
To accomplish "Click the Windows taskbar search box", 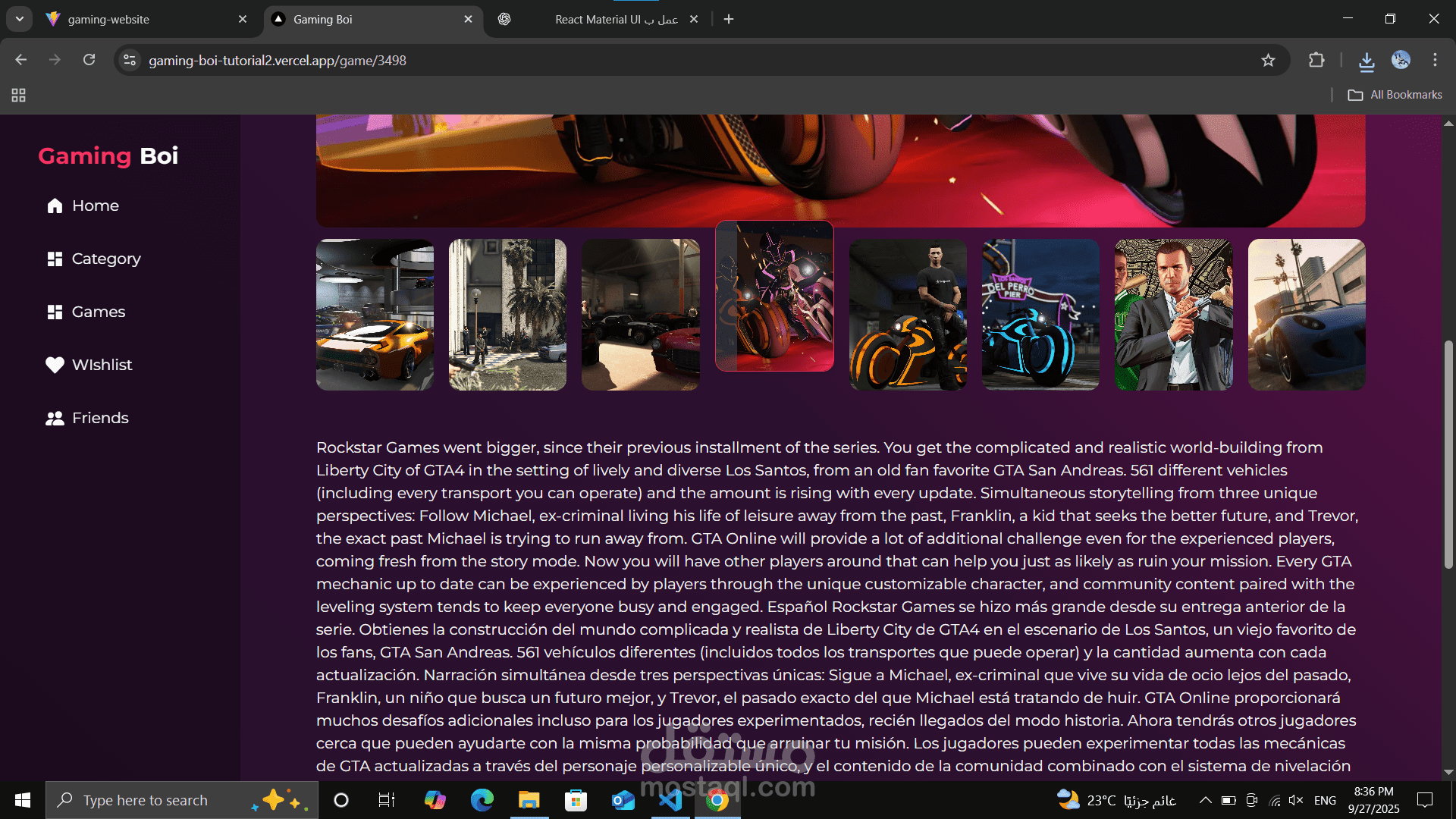I will [x=146, y=800].
